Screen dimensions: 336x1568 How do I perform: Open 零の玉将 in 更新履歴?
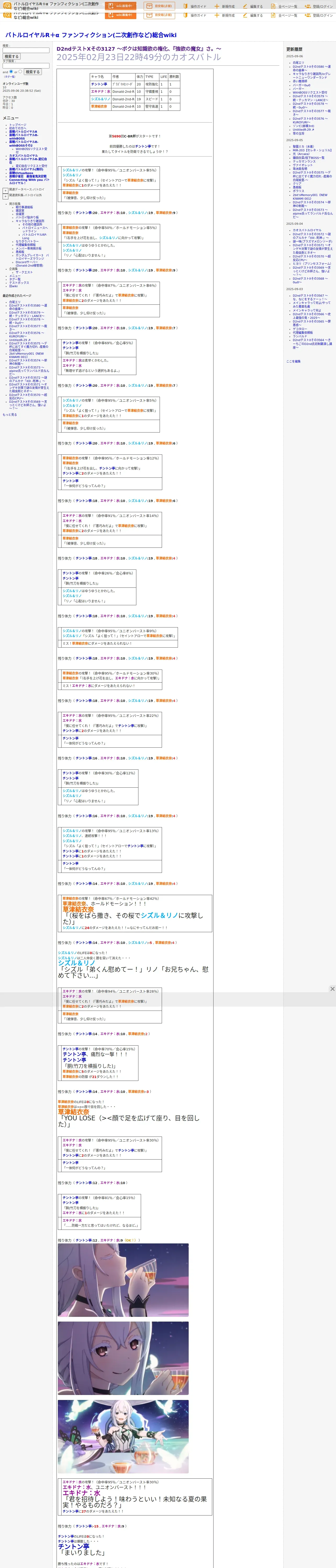click(x=298, y=133)
